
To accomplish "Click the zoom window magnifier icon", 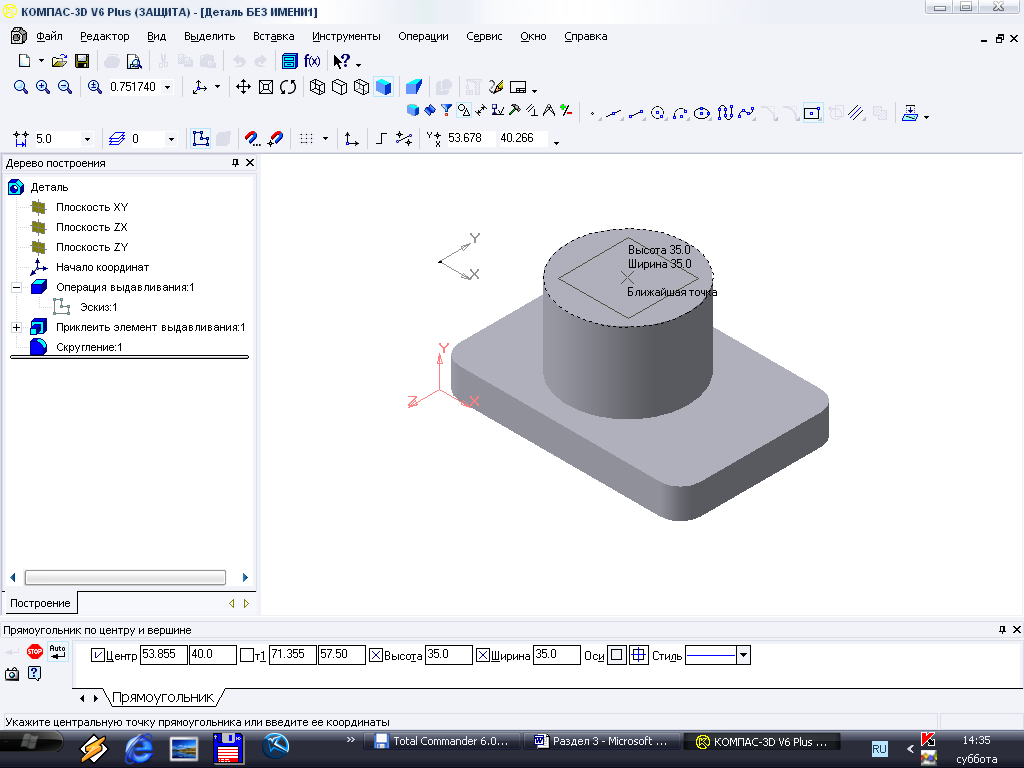I will click(x=21, y=87).
